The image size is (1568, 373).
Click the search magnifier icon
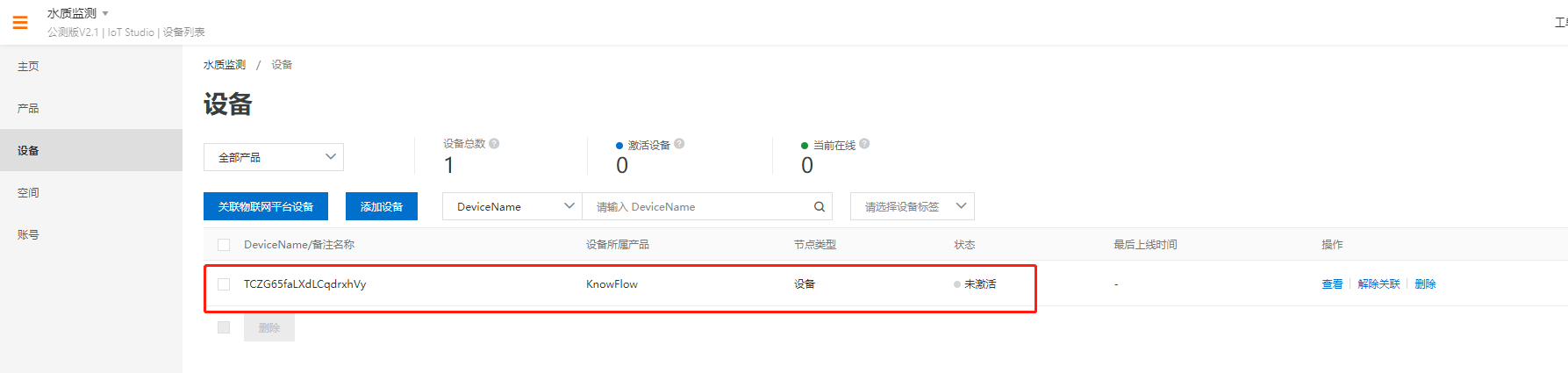[820, 207]
